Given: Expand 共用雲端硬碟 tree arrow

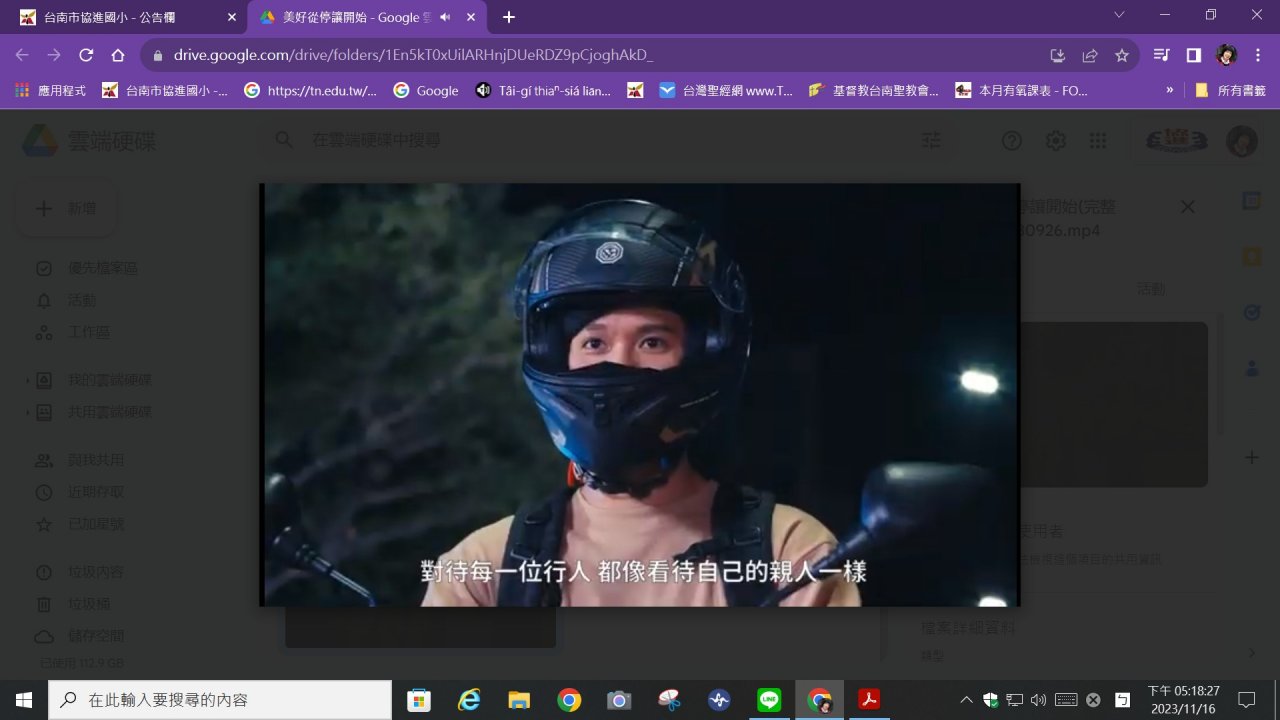Looking at the screenshot, I should (27, 412).
